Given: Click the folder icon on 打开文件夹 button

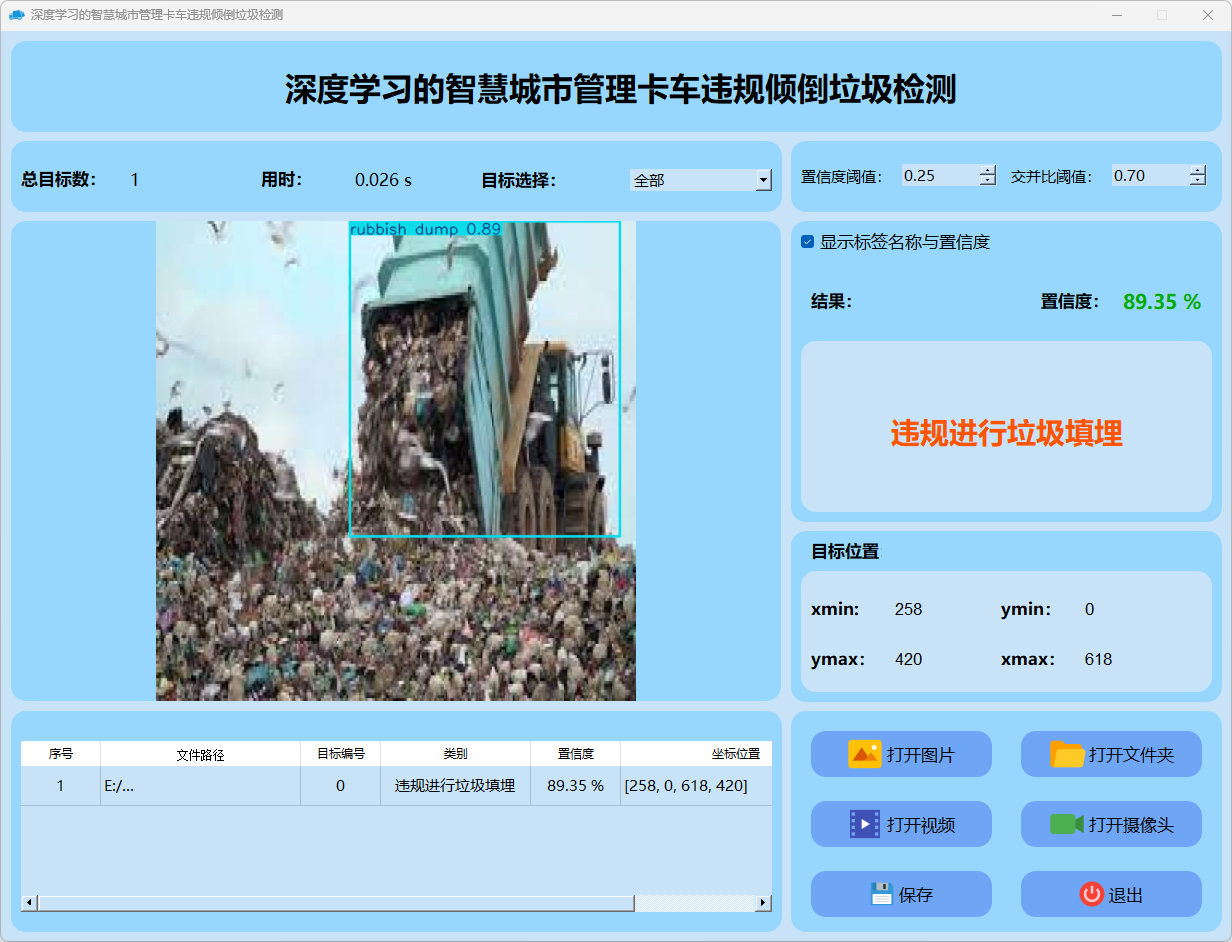Looking at the screenshot, I should pyautogui.click(x=1067, y=754).
